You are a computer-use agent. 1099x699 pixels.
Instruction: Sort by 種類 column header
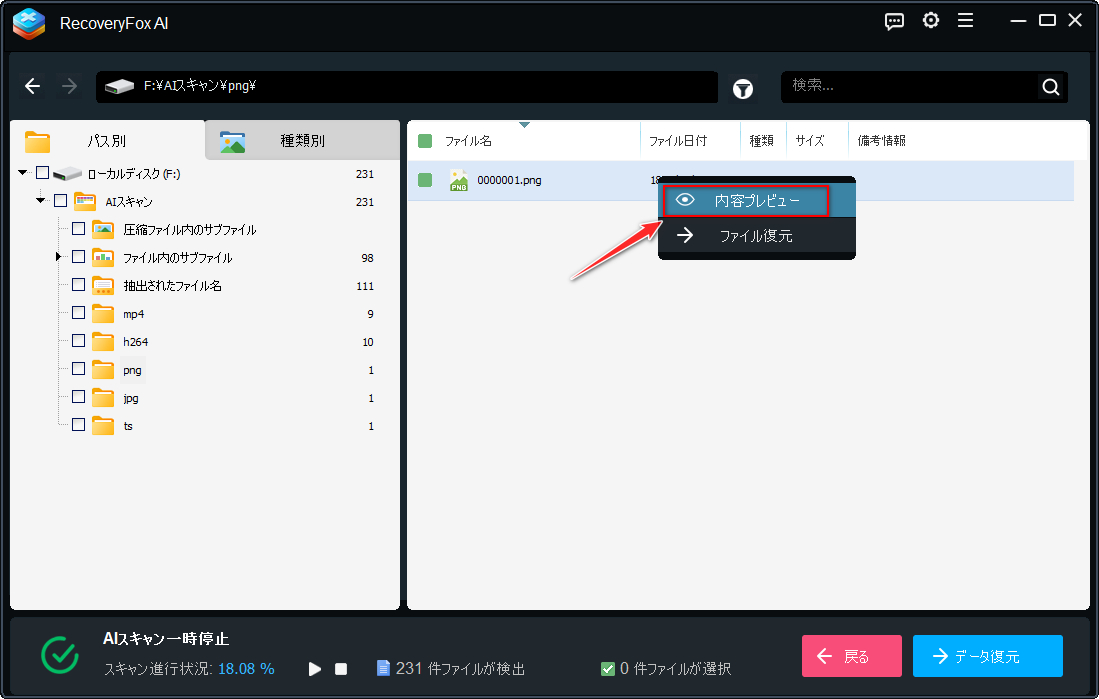(x=761, y=141)
